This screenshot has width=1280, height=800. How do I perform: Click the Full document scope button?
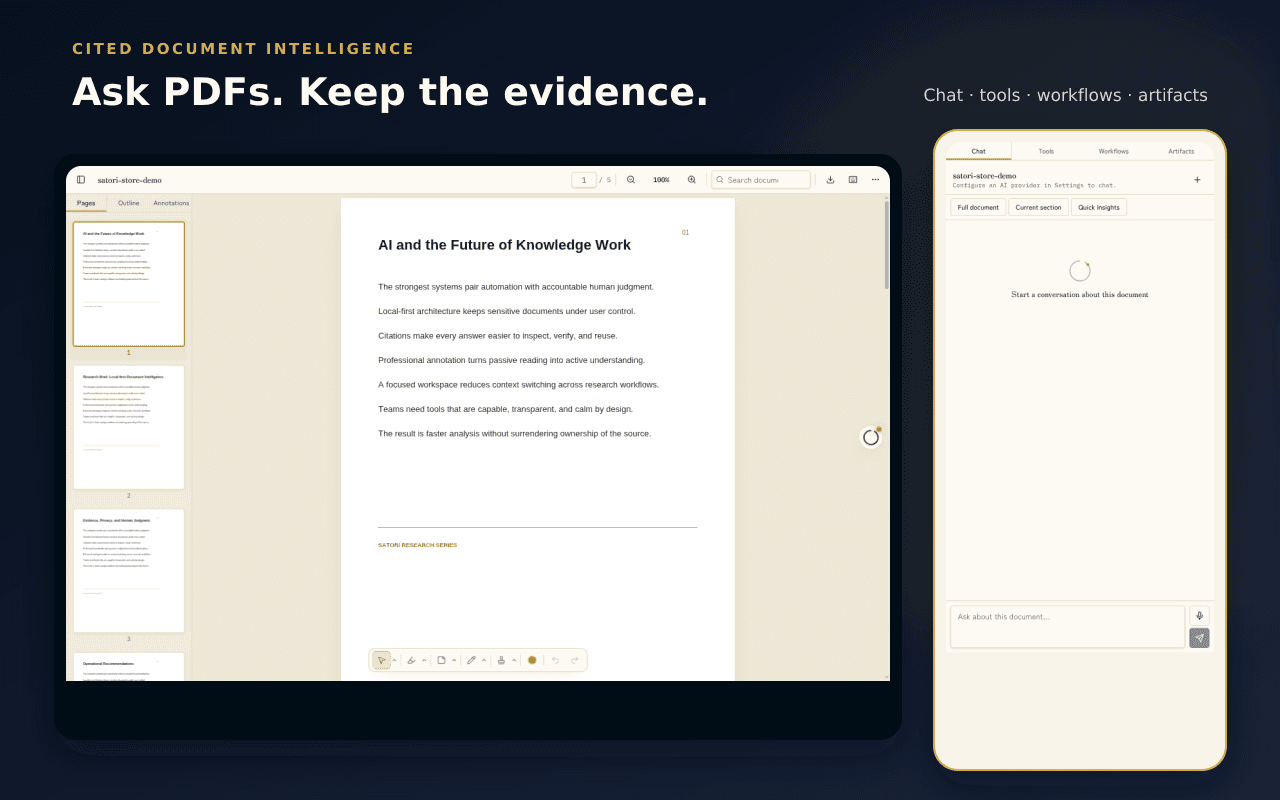point(978,207)
